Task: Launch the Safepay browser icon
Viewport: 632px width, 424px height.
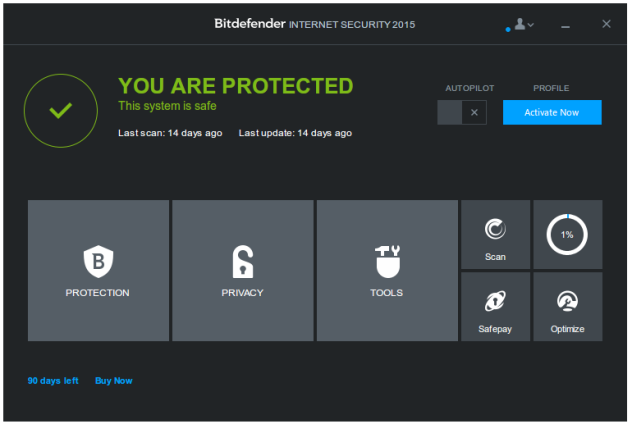Action: coord(495,301)
